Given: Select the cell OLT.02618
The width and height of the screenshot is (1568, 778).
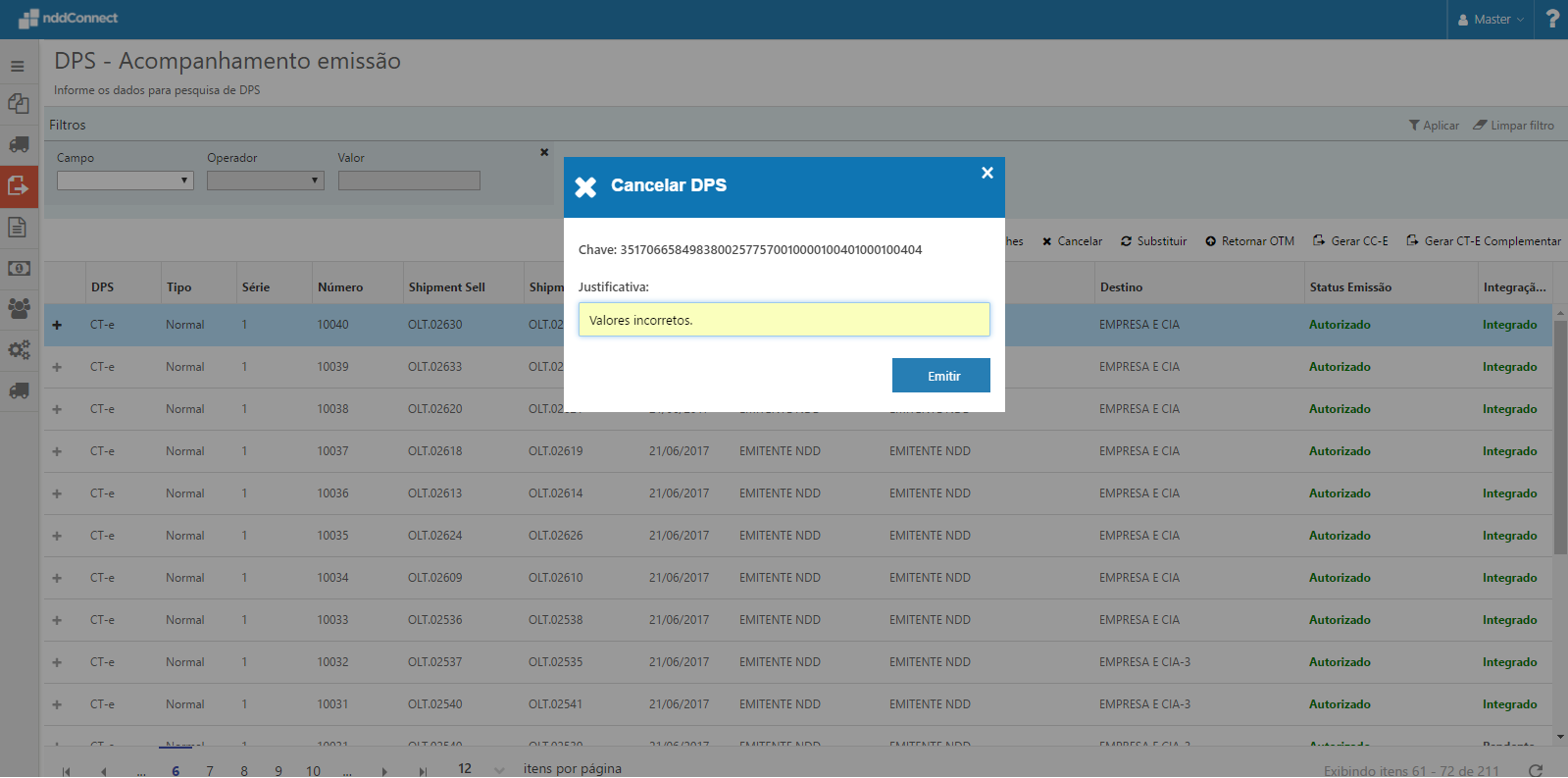Looking at the screenshot, I should point(434,451).
